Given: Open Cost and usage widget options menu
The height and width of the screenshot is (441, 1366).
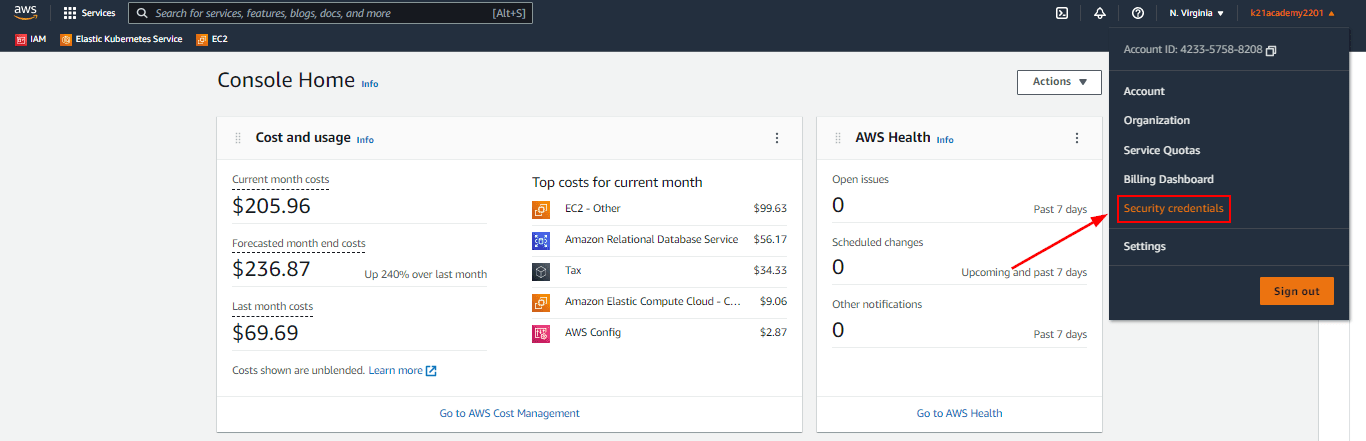Looking at the screenshot, I should click(777, 138).
